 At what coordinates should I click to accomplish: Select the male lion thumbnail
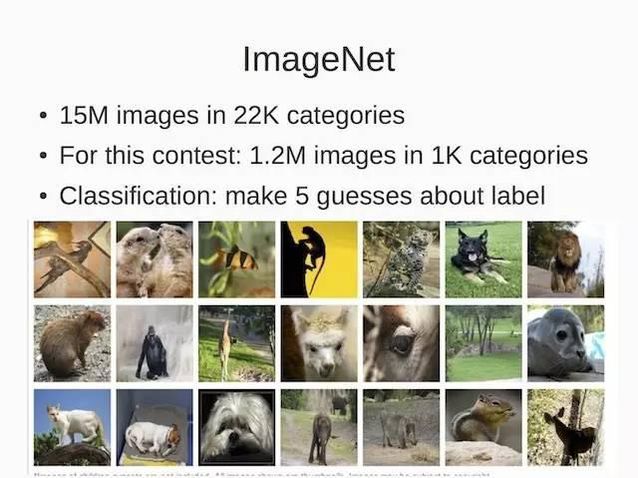pos(566,260)
